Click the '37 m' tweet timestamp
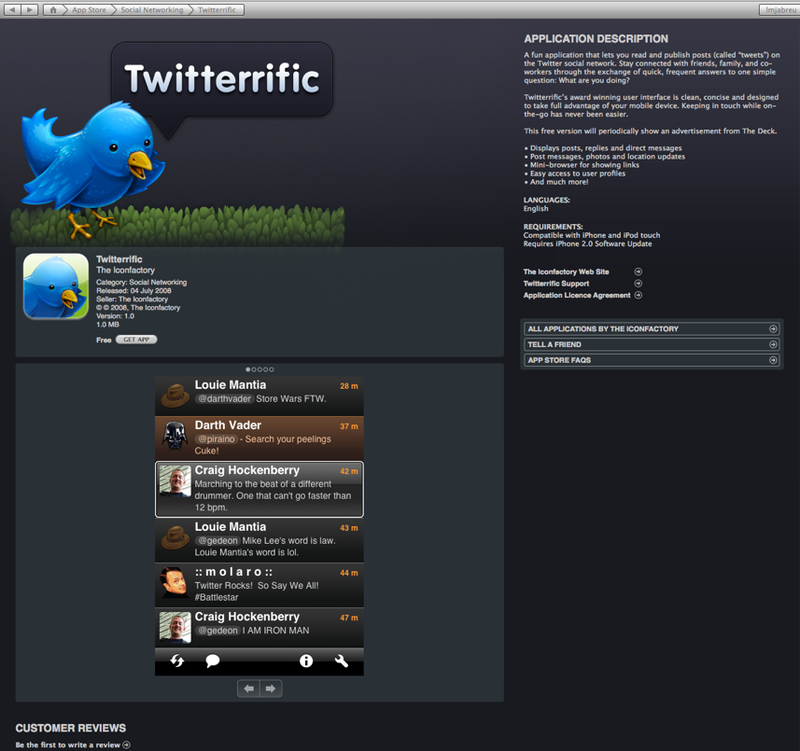Viewport: 800px width, 751px height. click(x=349, y=426)
